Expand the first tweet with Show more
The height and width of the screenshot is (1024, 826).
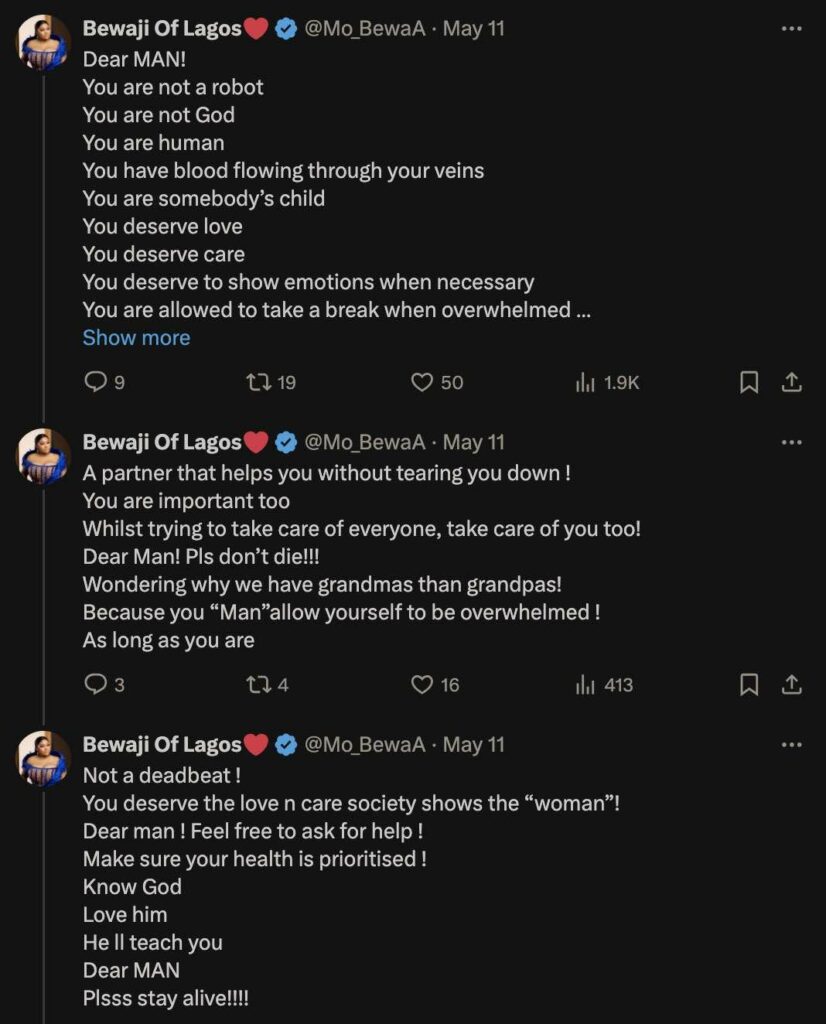136,338
